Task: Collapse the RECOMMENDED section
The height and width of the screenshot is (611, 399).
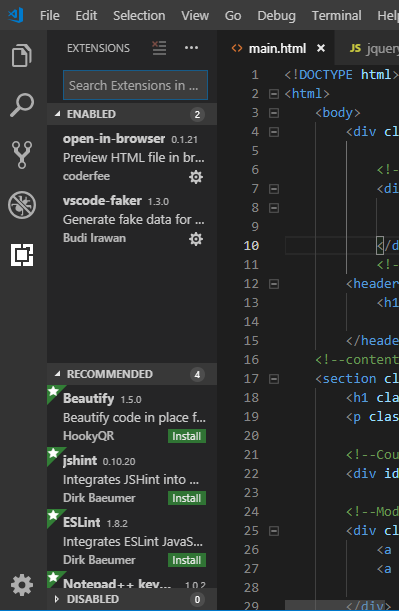Action: [x=58, y=374]
